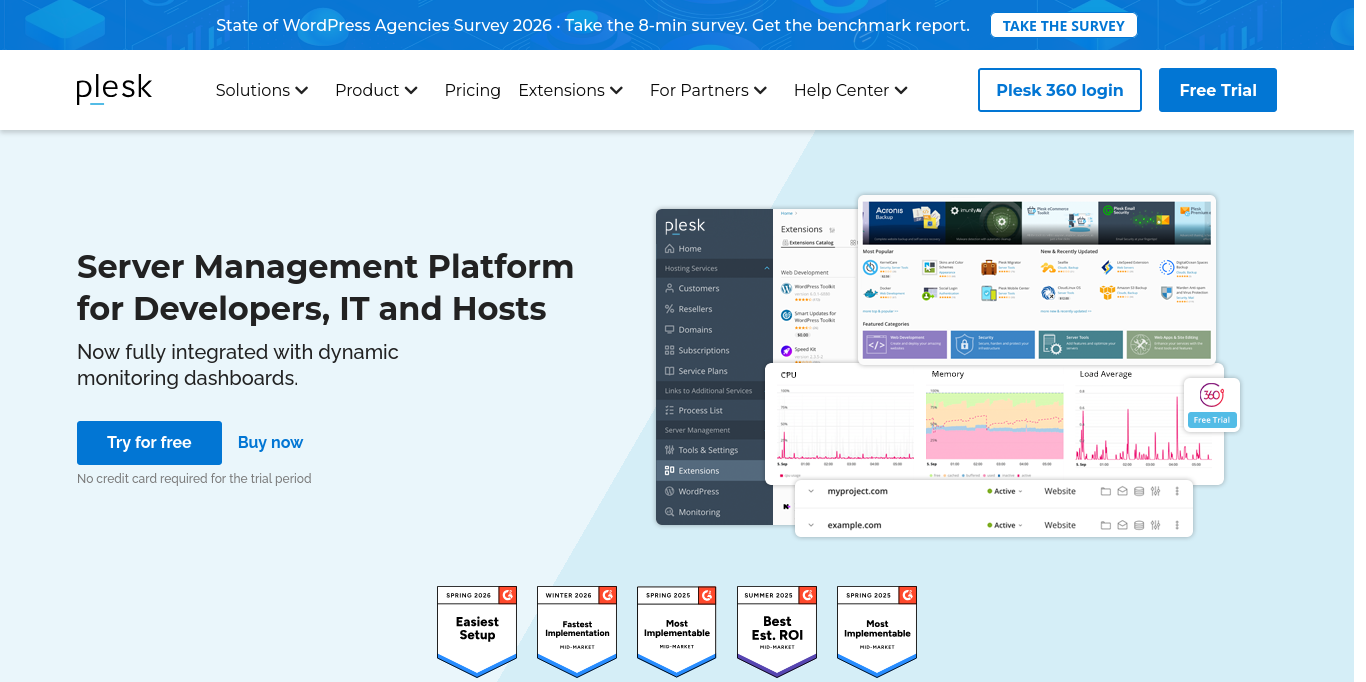
Task: Open the rightmost Most Implementable badge
Action: pos(877,631)
